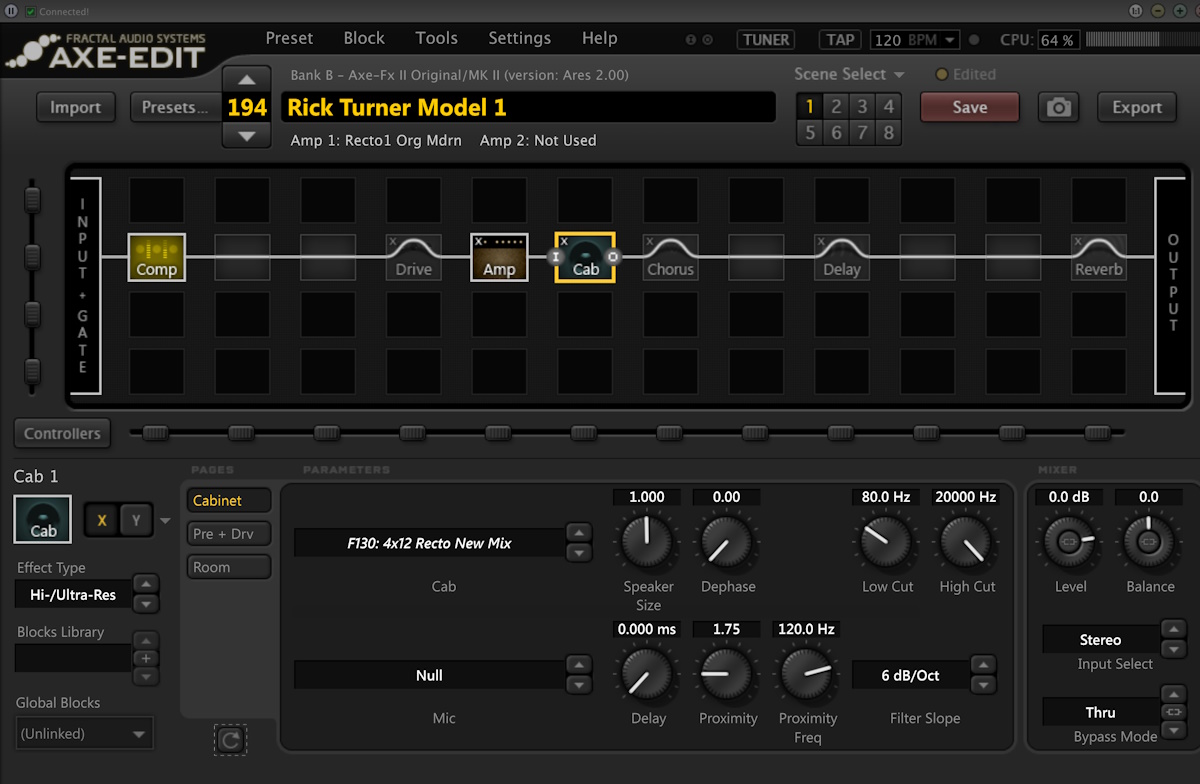
Task: Select previous cab with the up arrow
Action: [x=578, y=534]
